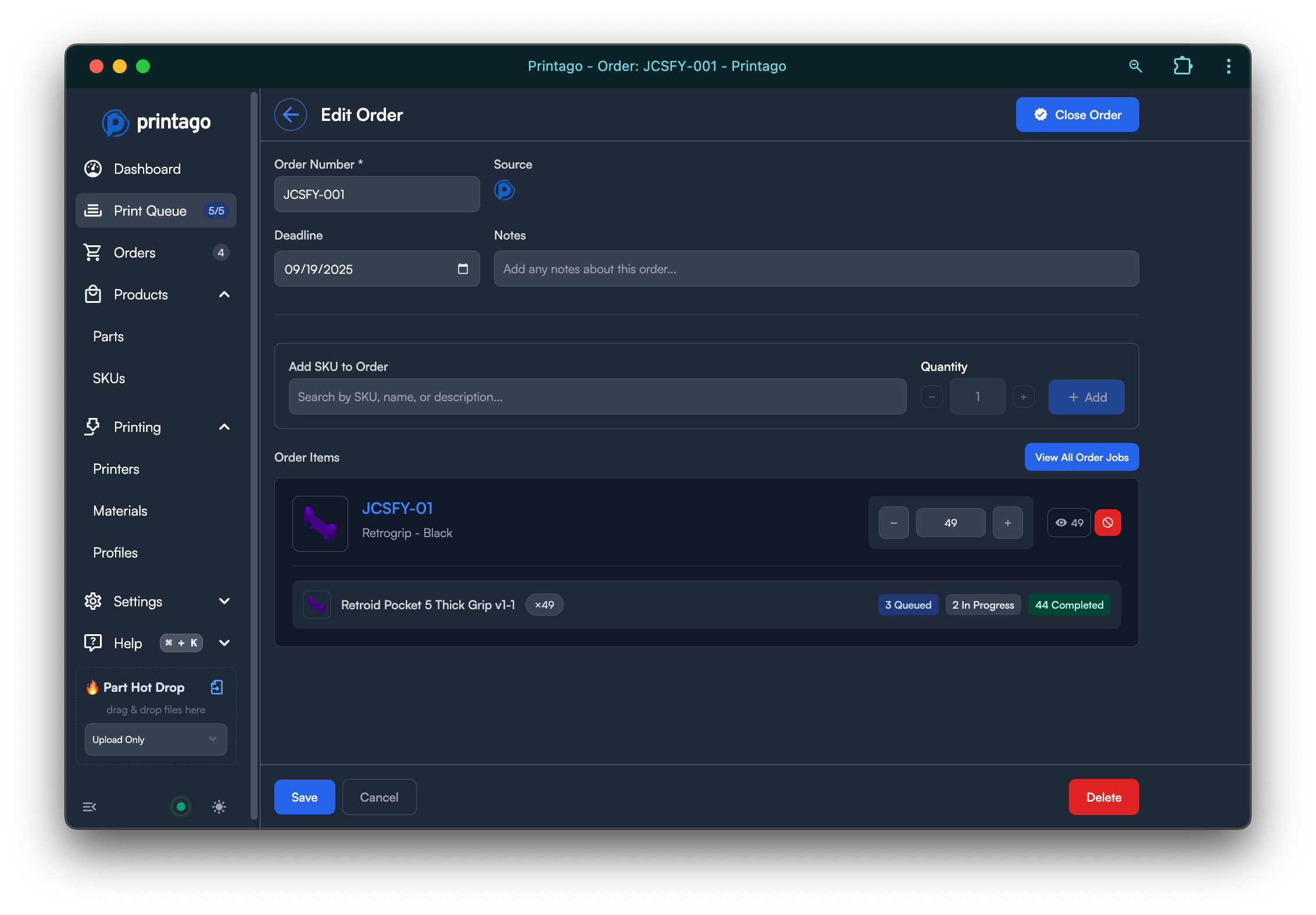Open the deadline calendar picker icon
This screenshot has width=1316, height=915.
[x=463, y=269]
